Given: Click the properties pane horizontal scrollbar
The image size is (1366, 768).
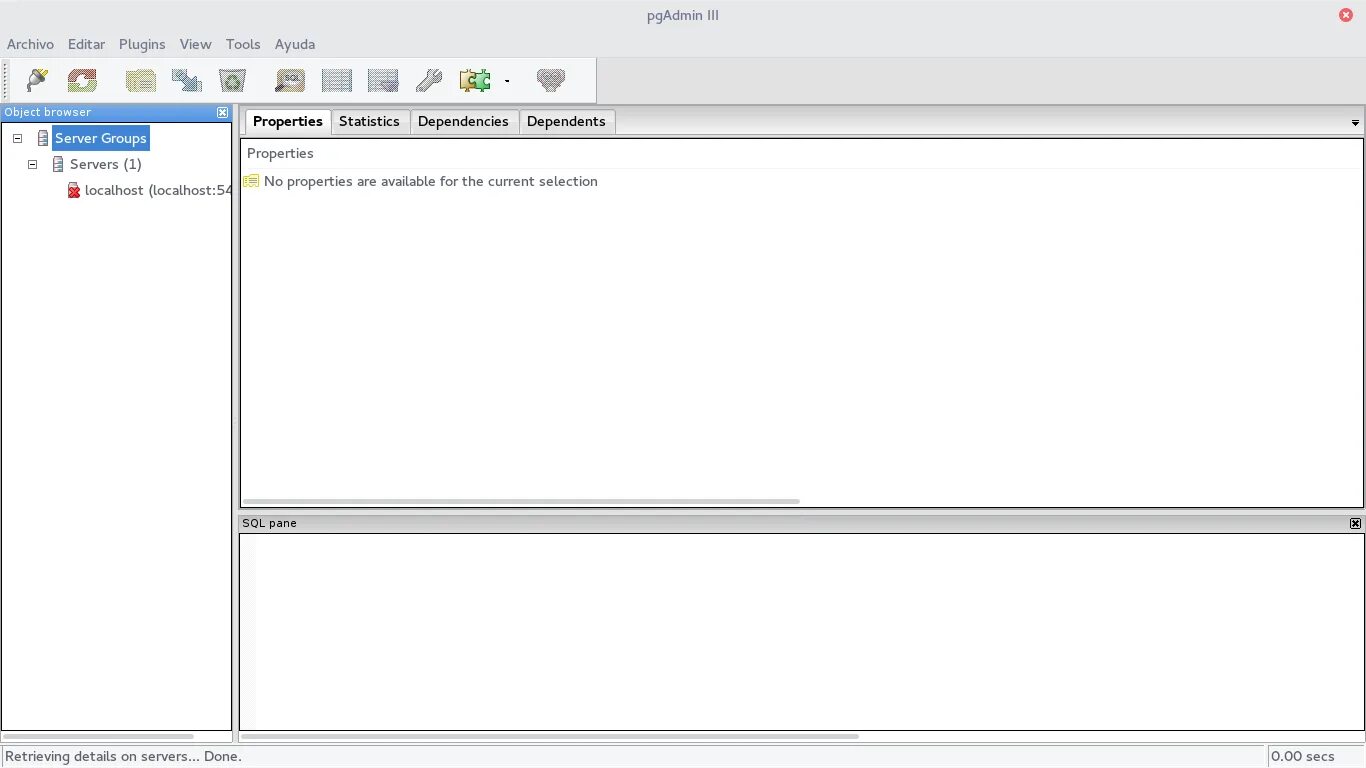Looking at the screenshot, I should tap(521, 501).
